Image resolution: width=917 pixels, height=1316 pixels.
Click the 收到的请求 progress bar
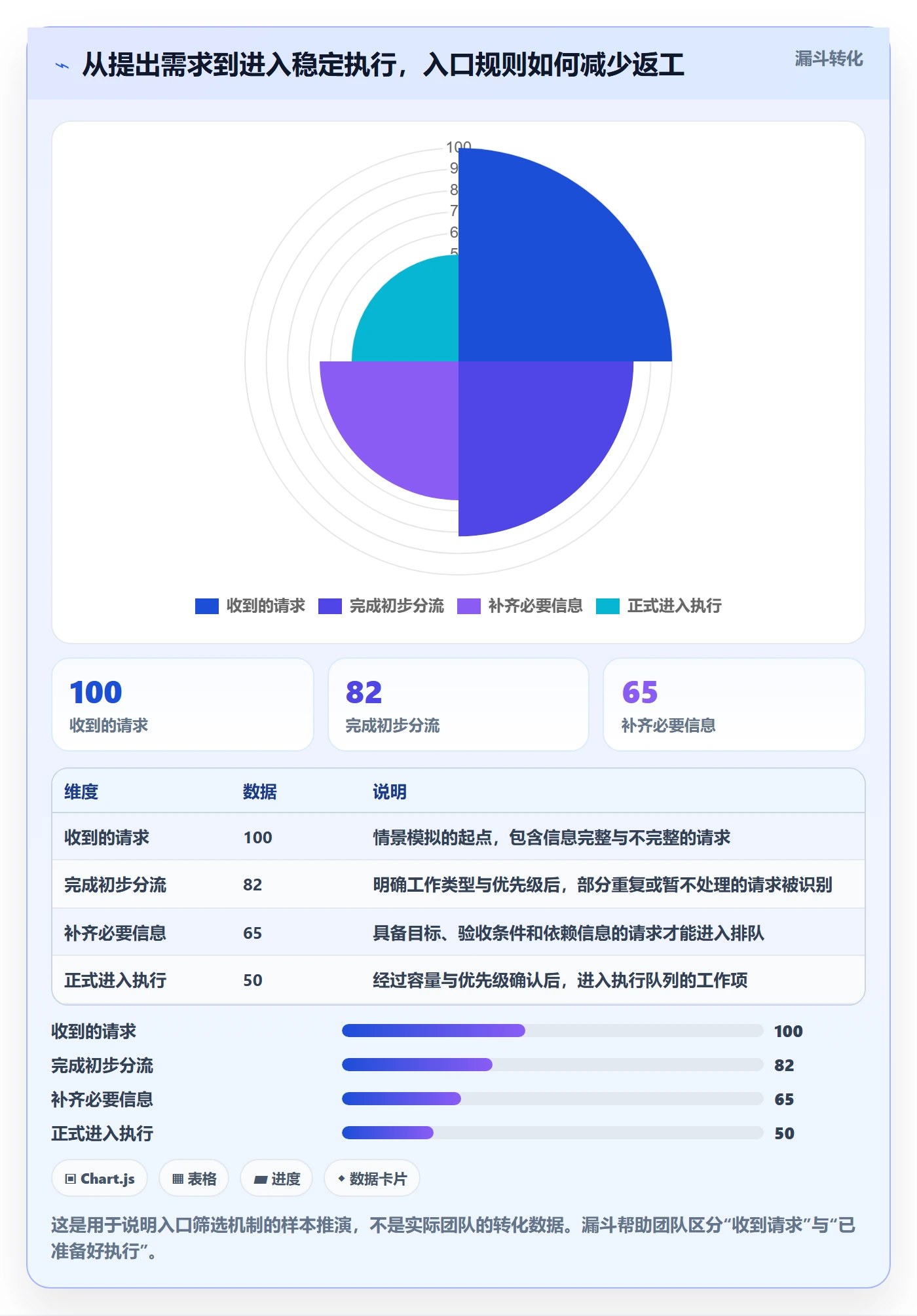pyautogui.click(x=552, y=1031)
